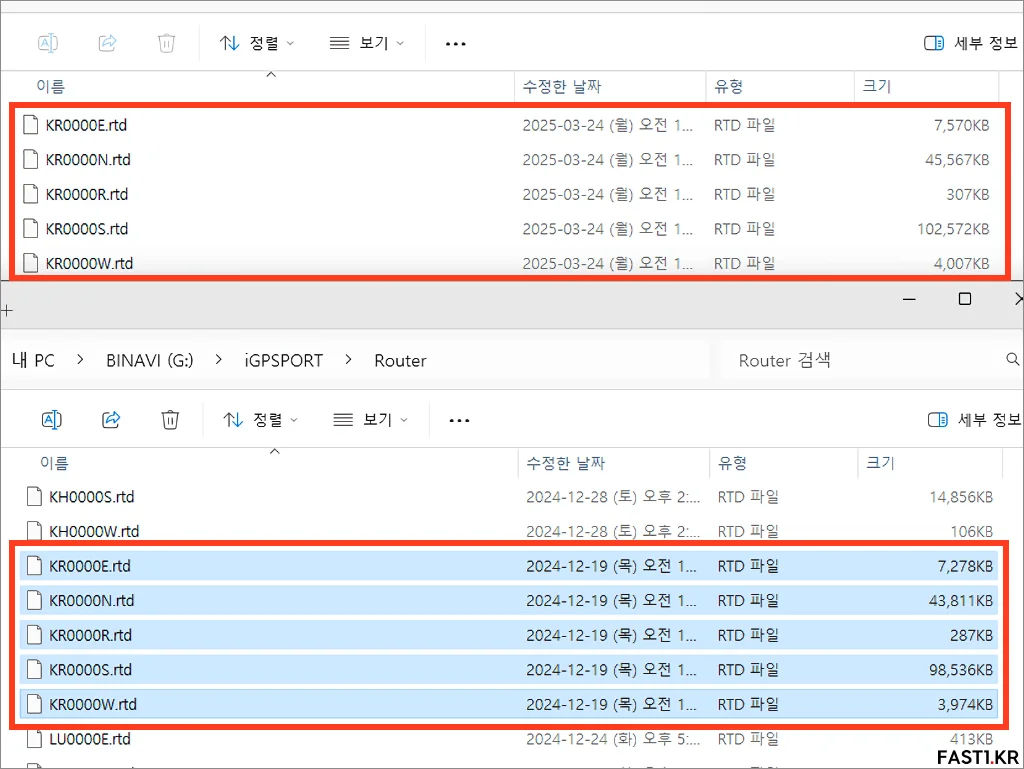Select KR0000R.rtd sized 307KB in upper window
1024x769 pixels.
coord(506,194)
